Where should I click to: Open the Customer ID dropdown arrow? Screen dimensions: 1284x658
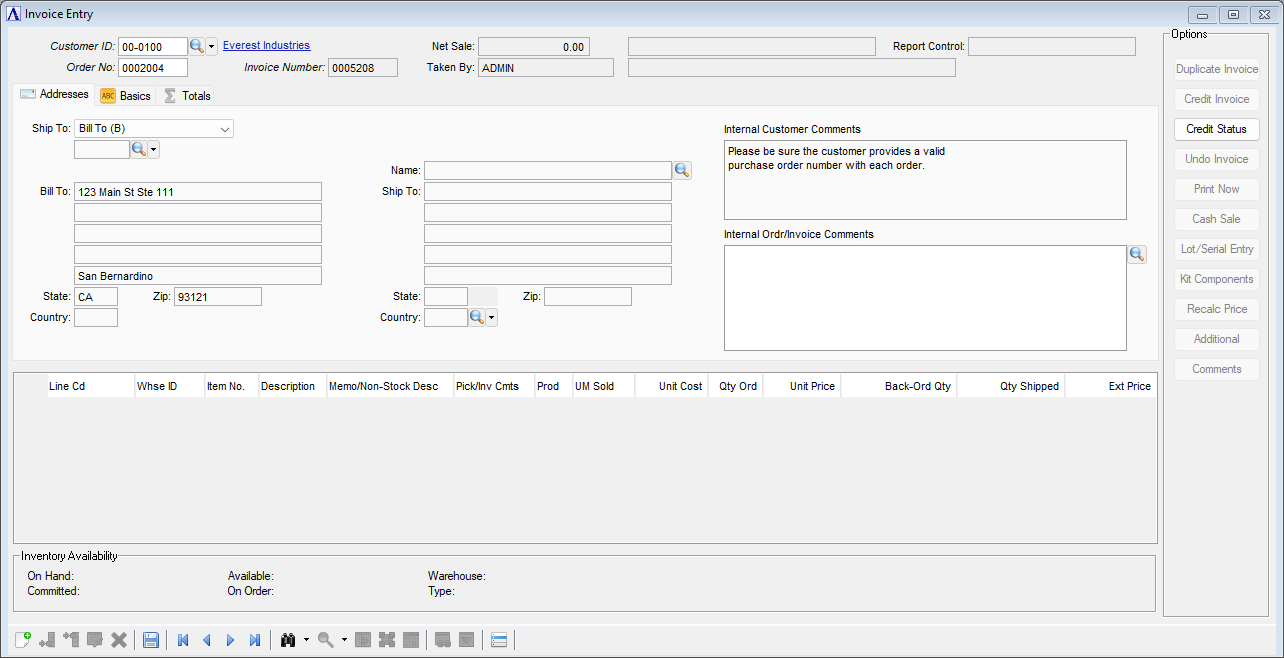pos(212,47)
